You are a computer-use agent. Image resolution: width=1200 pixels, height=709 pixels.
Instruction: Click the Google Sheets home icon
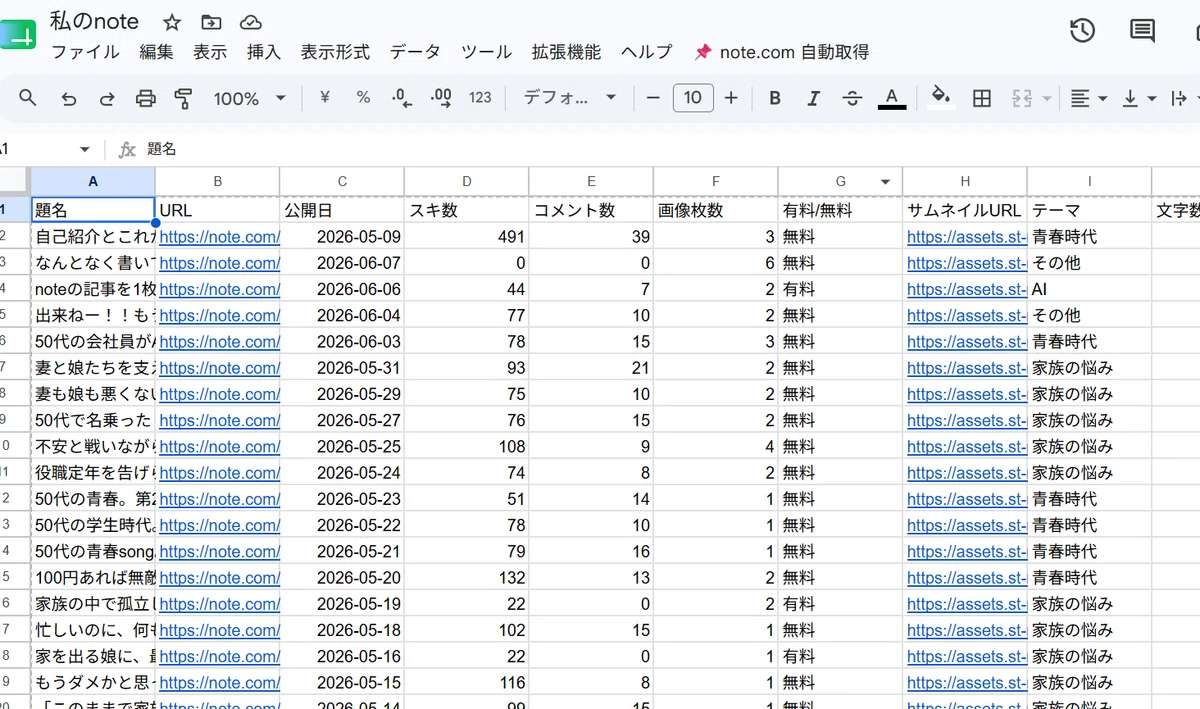15,36
